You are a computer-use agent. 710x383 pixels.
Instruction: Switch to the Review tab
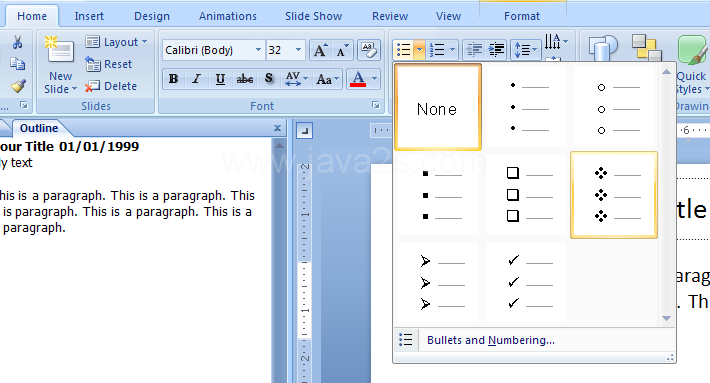[390, 16]
